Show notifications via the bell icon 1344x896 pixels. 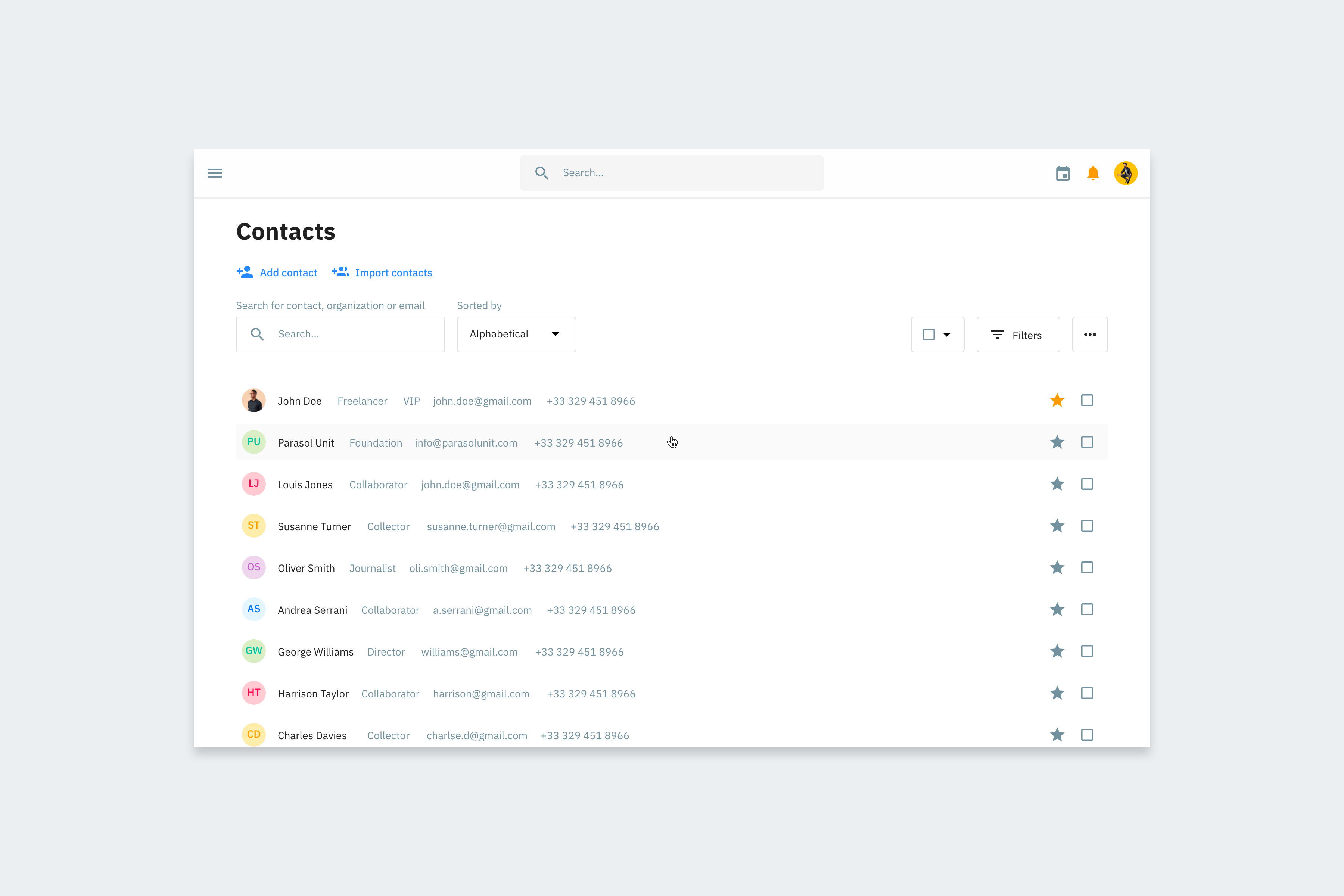coord(1093,173)
